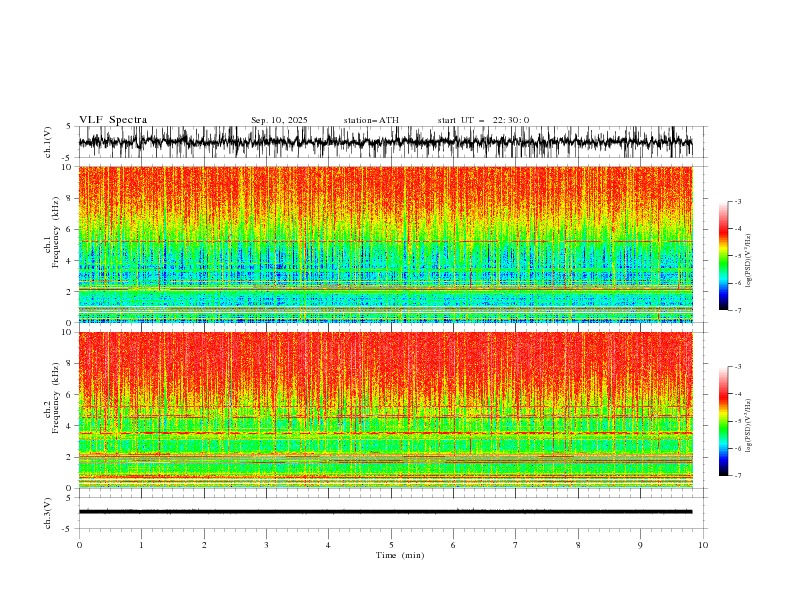Screen dimensions: 792x612
Task: Click the "-7" tick on ch.2 colorbar
Action: [x=738, y=476]
